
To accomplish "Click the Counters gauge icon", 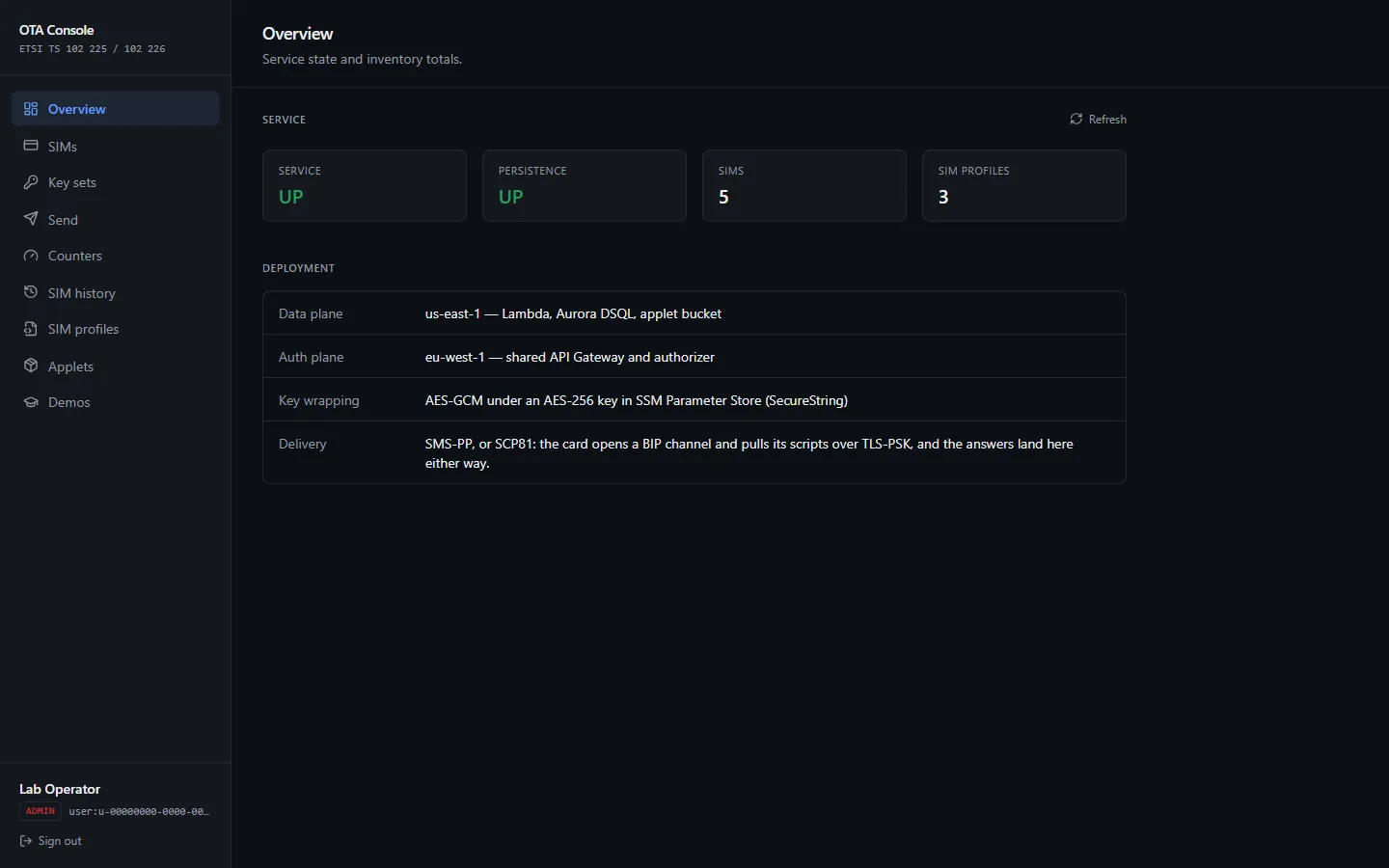I will pyautogui.click(x=31, y=256).
